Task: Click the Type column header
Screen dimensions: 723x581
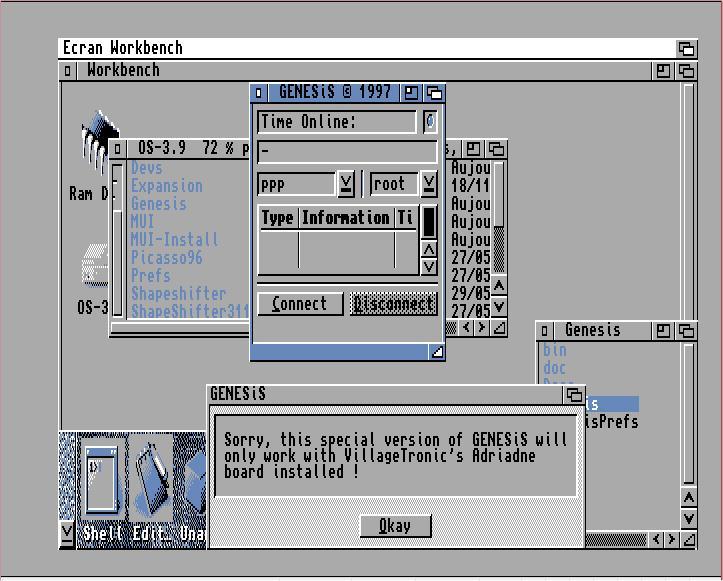Action: point(278,218)
